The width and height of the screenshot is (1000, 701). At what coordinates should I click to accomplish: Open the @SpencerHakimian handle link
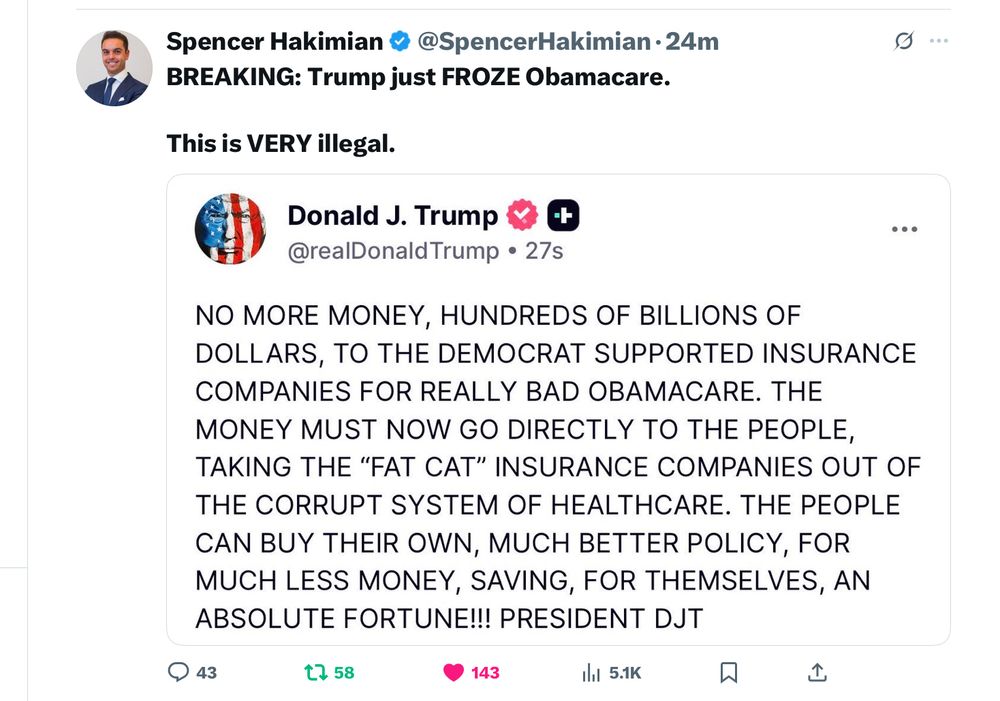[x=532, y=41]
